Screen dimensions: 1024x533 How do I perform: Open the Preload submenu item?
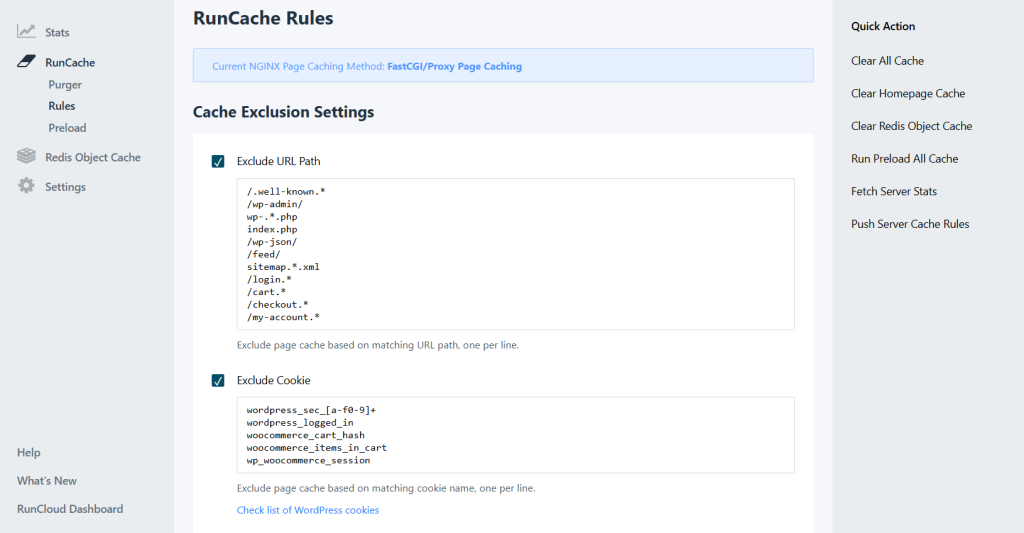click(x=67, y=128)
